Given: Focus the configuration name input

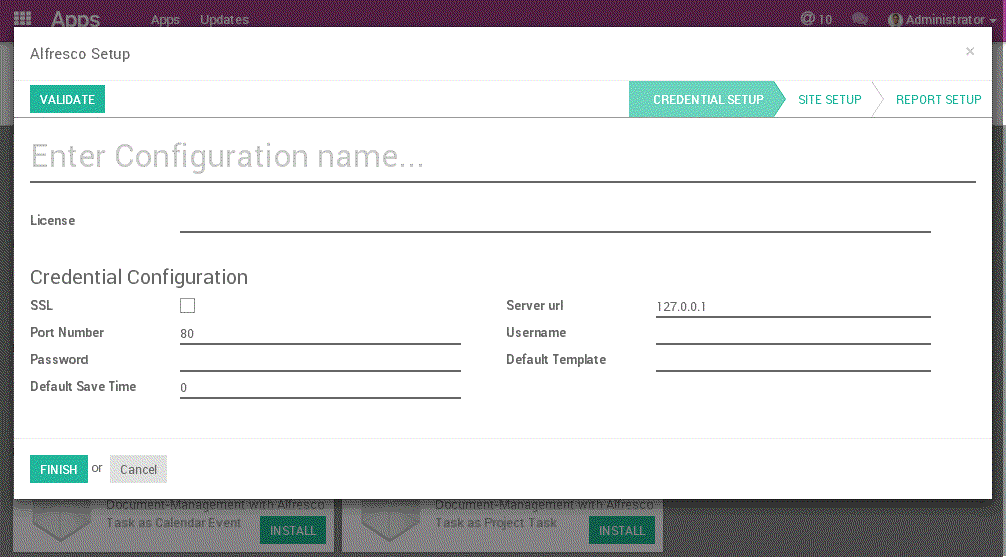Looking at the screenshot, I should 503,157.
